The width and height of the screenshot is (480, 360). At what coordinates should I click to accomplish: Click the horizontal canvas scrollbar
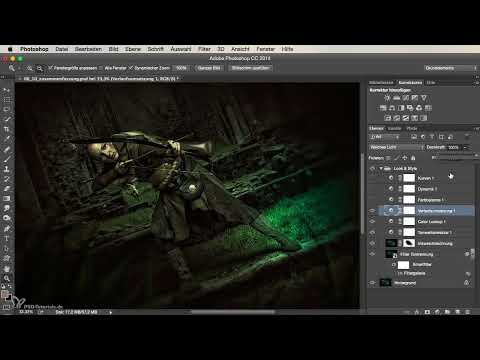[x=233, y=312]
